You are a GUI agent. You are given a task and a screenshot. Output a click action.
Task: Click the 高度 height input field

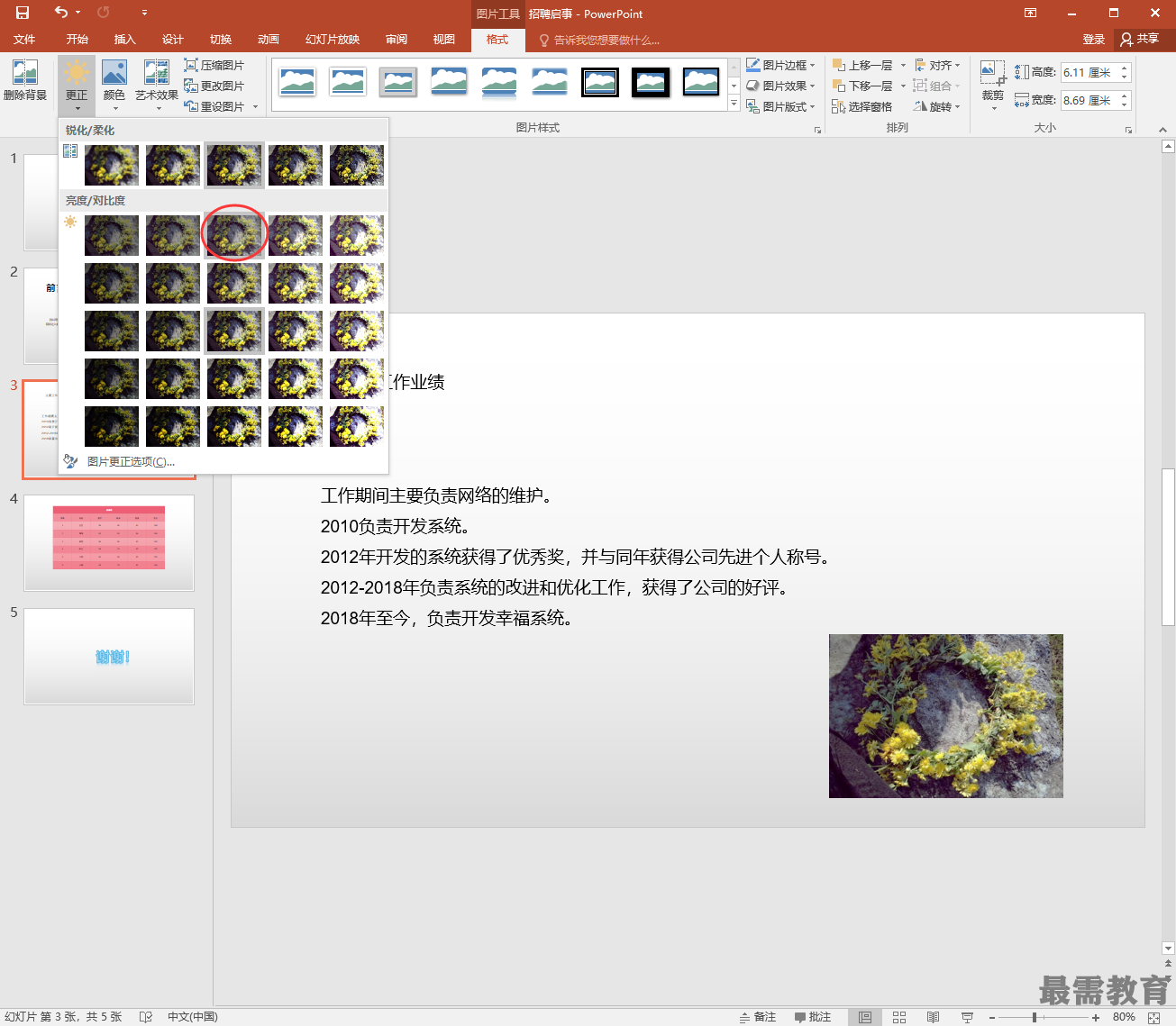click(1089, 72)
